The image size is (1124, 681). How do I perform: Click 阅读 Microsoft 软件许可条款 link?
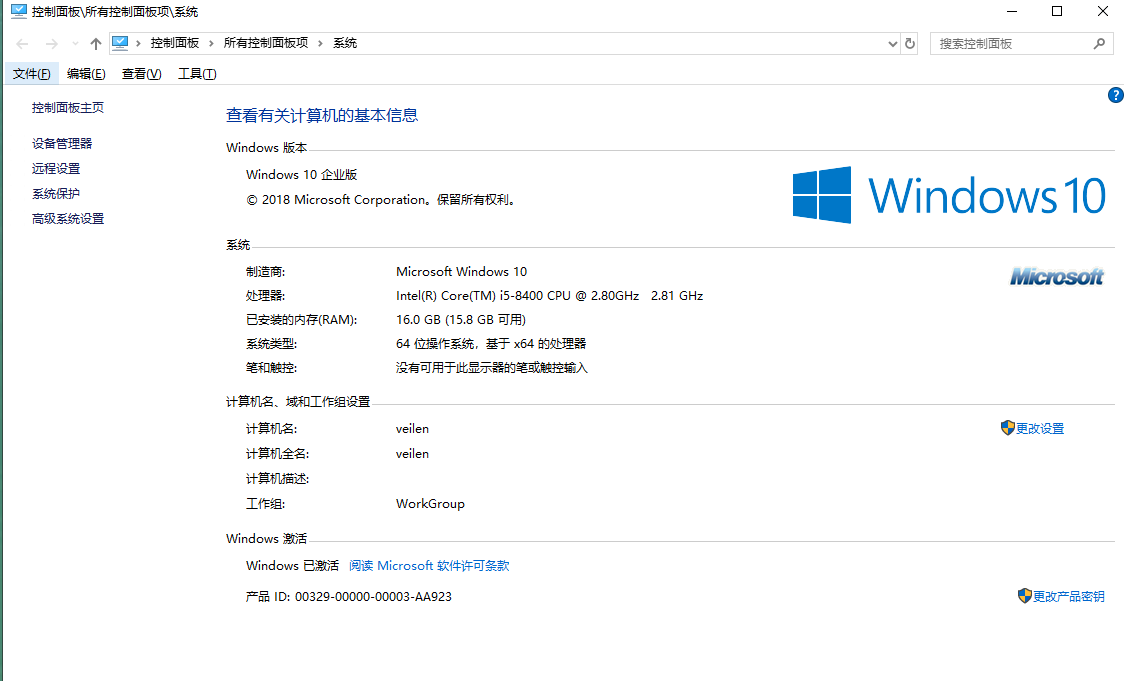click(429, 566)
